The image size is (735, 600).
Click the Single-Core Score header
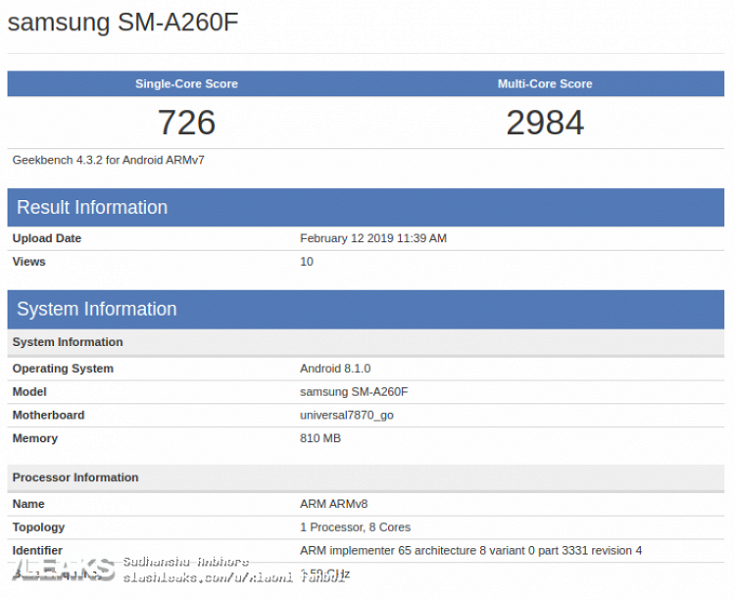point(186,84)
